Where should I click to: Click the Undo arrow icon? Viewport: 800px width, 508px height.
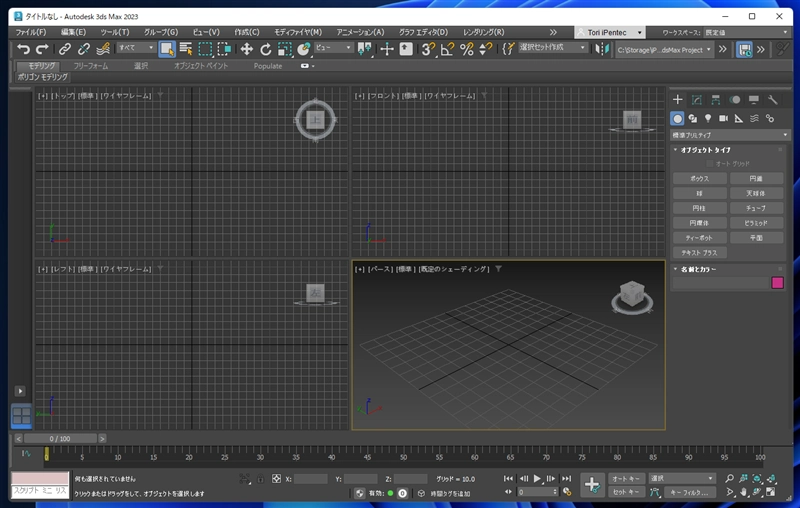(23, 49)
